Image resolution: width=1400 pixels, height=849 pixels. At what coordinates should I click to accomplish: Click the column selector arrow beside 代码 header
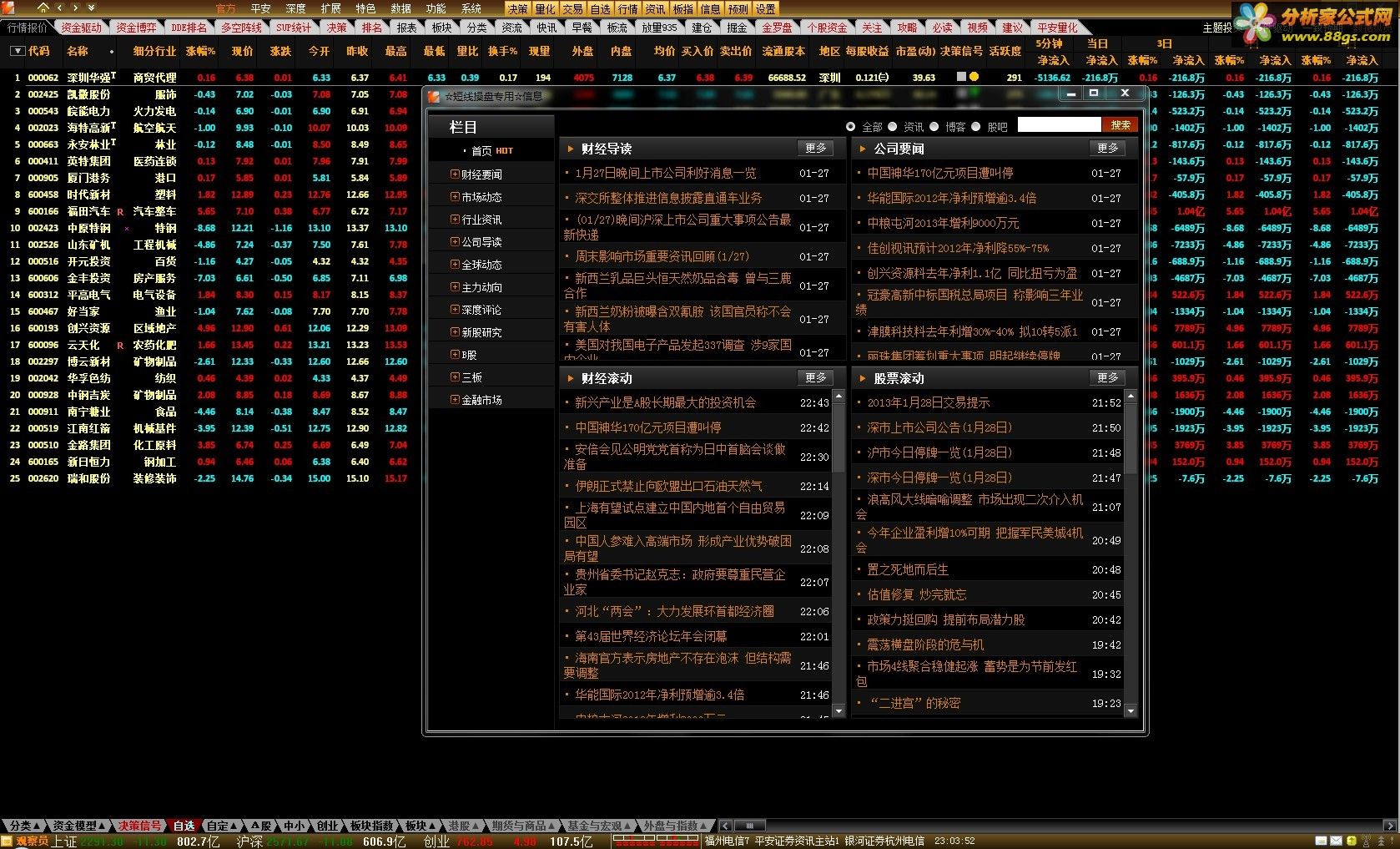pyautogui.click(x=17, y=51)
